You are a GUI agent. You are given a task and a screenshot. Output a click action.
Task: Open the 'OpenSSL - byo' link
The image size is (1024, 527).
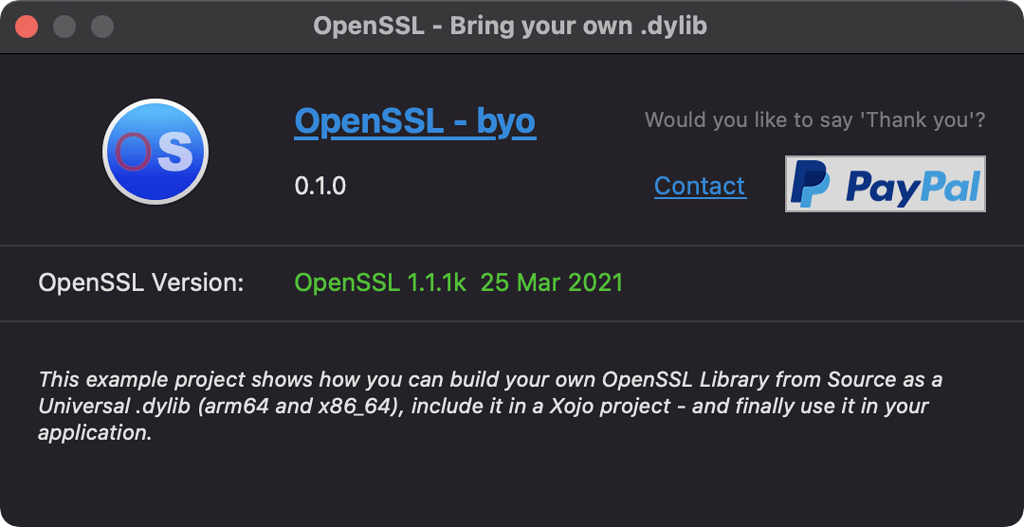(415, 121)
